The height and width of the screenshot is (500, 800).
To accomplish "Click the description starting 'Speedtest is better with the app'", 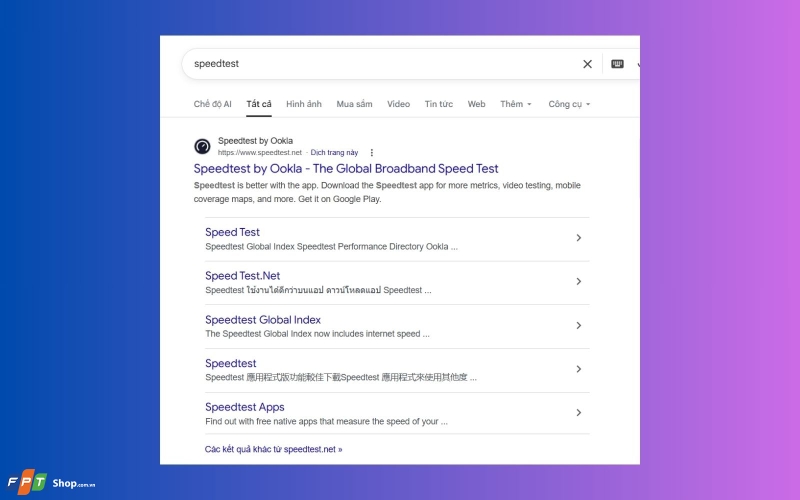I will (x=387, y=192).
